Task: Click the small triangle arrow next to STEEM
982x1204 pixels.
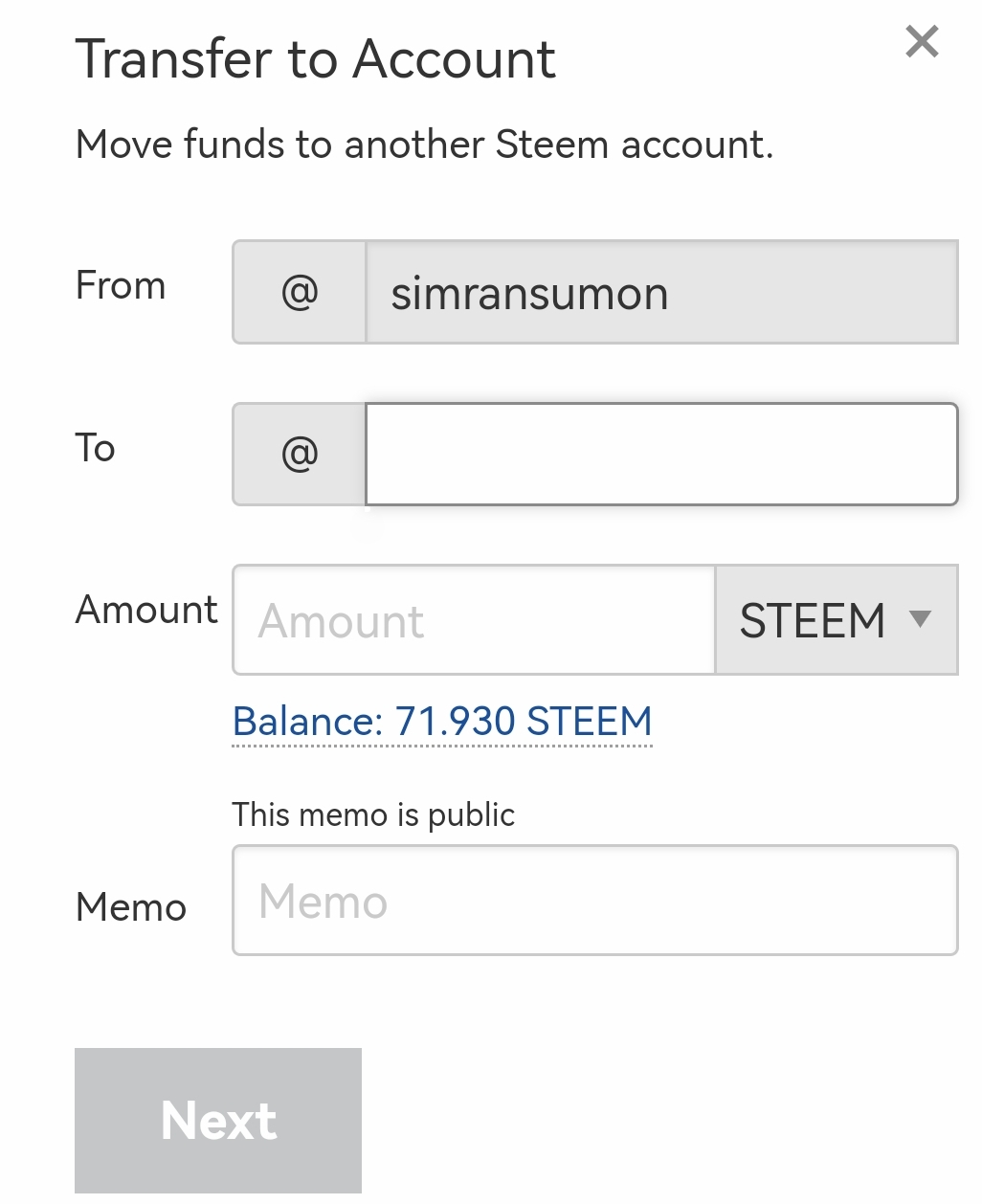Action: click(920, 619)
